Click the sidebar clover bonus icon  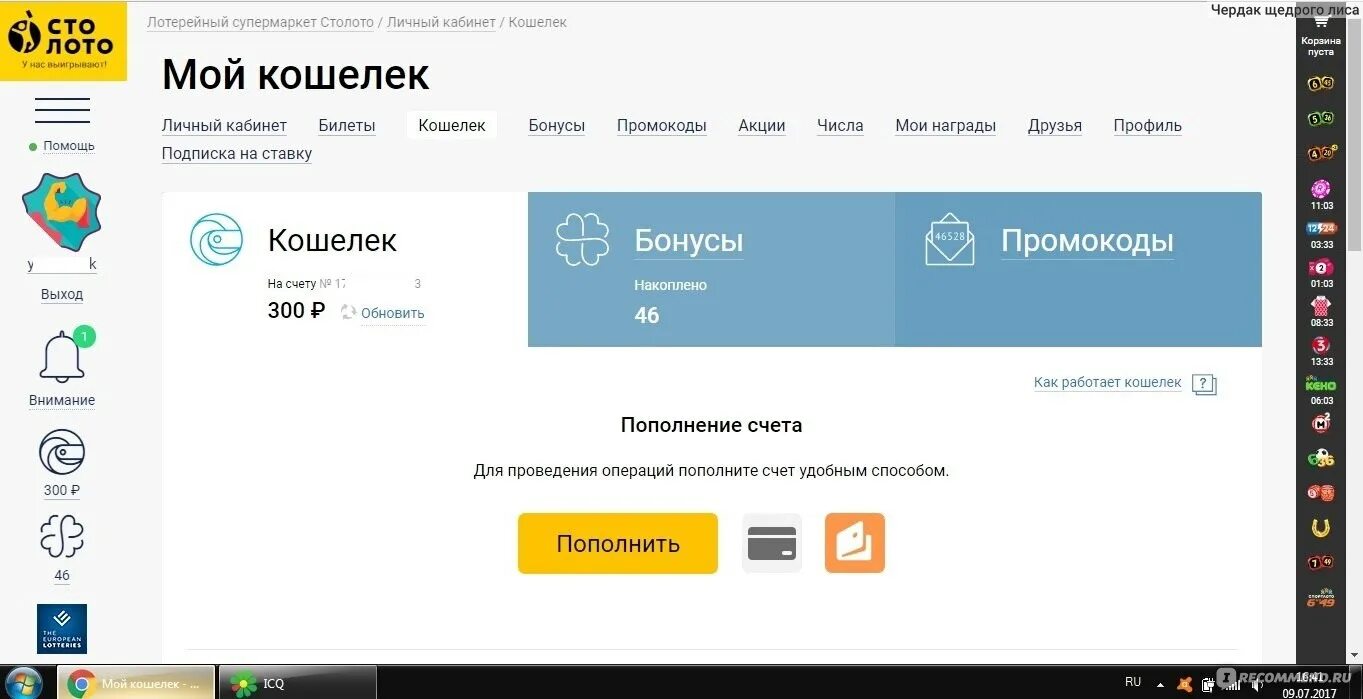[62, 537]
